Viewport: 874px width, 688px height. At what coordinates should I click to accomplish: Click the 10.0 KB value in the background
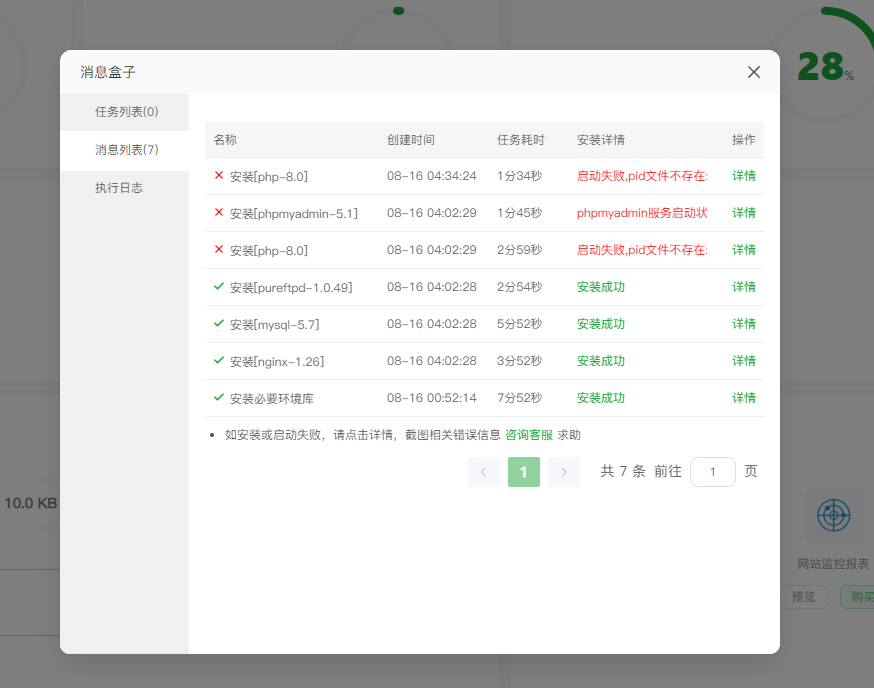[31, 503]
